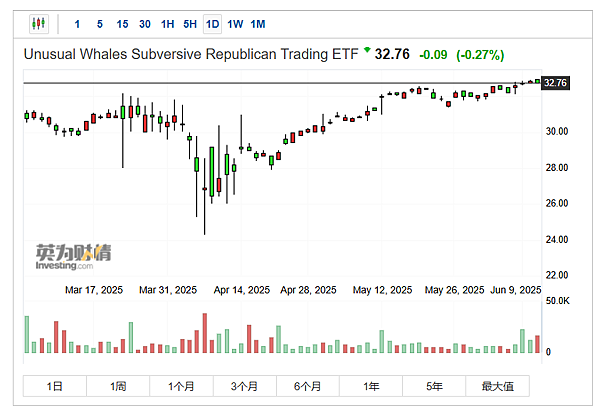600x413 pixels.
Task: Click the Mar 31, 2025 date label
Action: pyautogui.click(x=168, y=290)
